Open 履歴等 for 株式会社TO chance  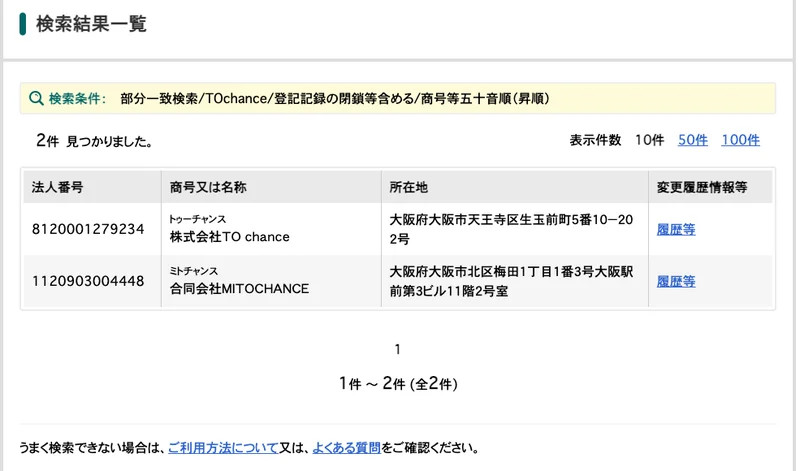click(x=676, y=230)
